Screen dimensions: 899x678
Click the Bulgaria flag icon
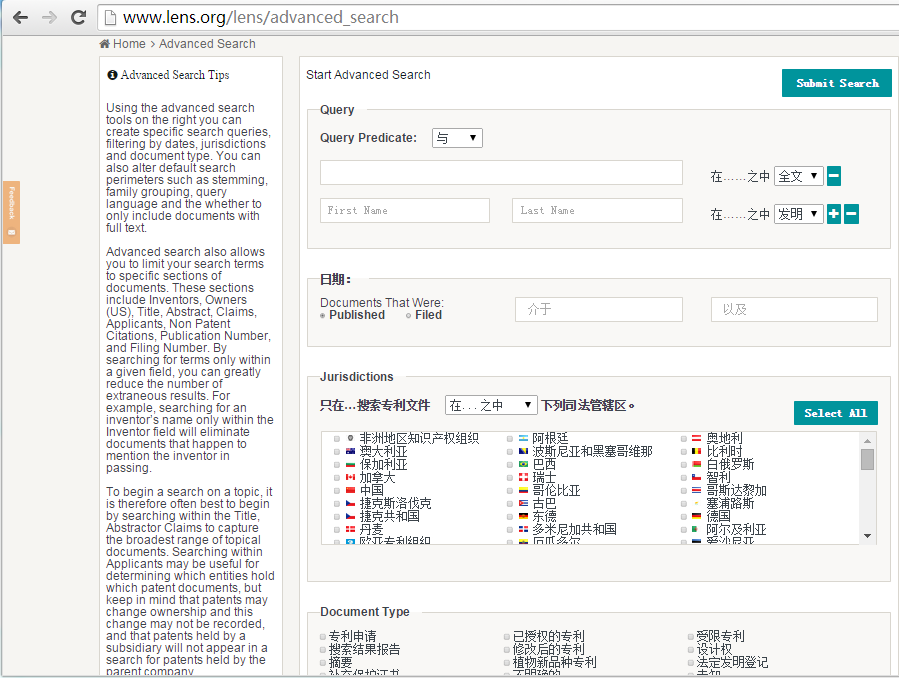point(350,464)
